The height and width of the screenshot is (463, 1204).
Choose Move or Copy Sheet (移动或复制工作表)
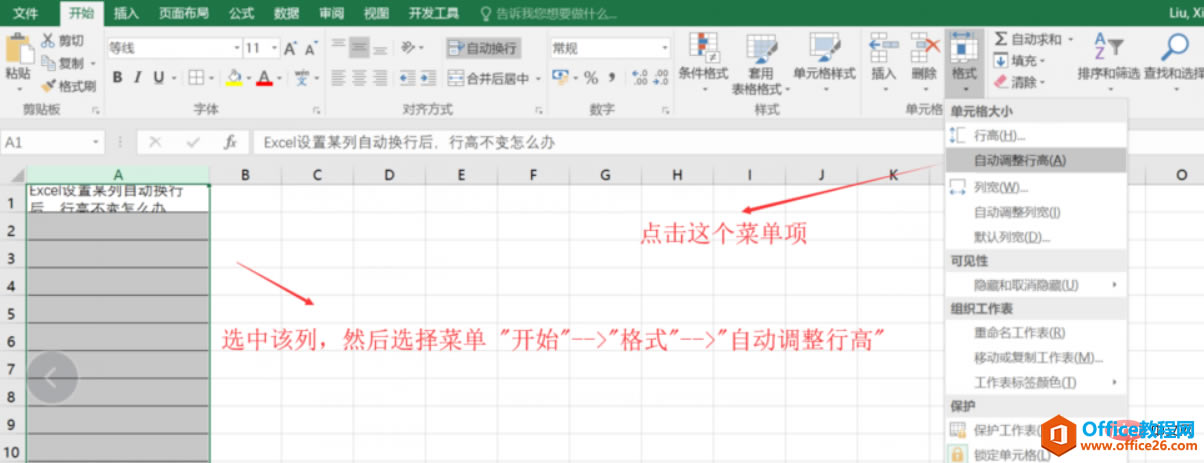pos(1036,357)
